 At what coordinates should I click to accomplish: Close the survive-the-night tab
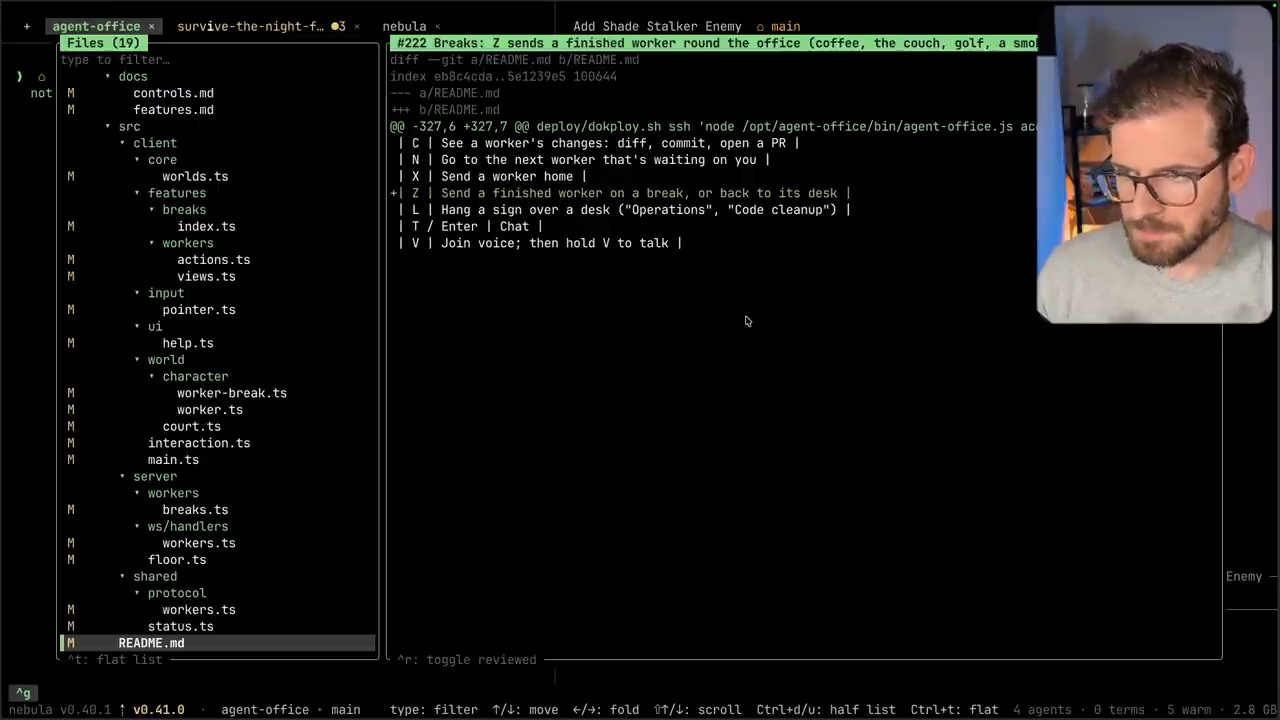pyautogui.click(x=356, y=27)
